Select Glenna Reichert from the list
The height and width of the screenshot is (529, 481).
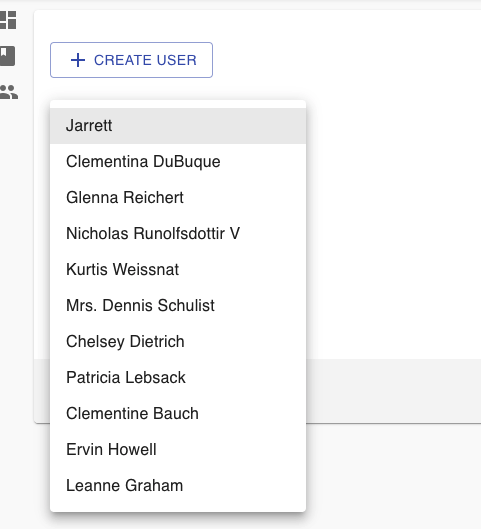pos(178,198)
